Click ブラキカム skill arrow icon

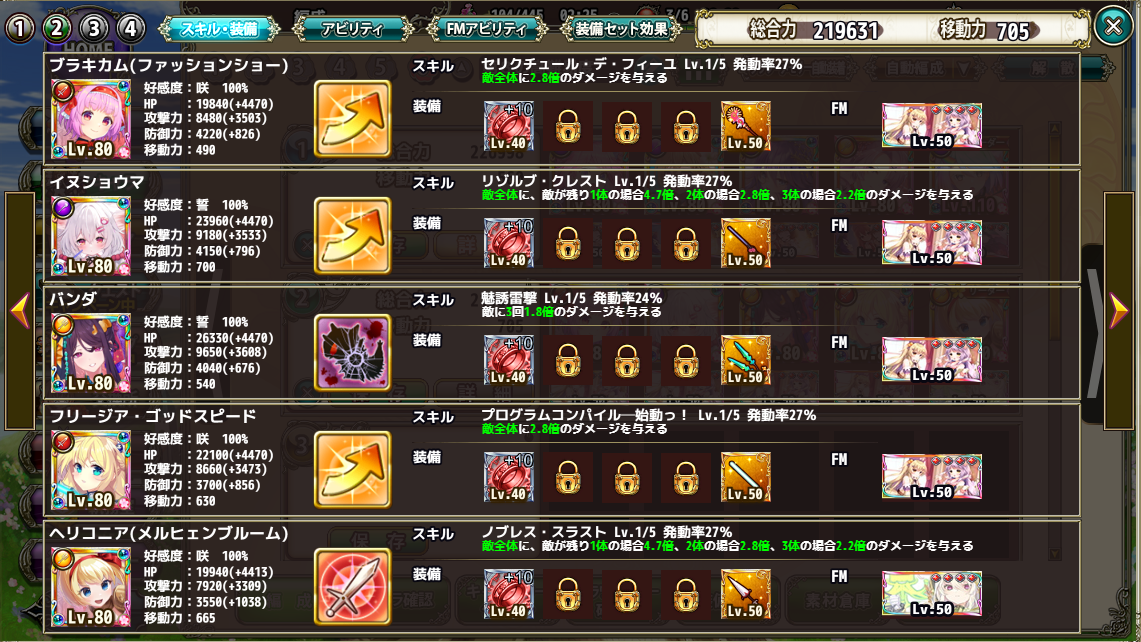pyautogui.click(x=352, y=119)
